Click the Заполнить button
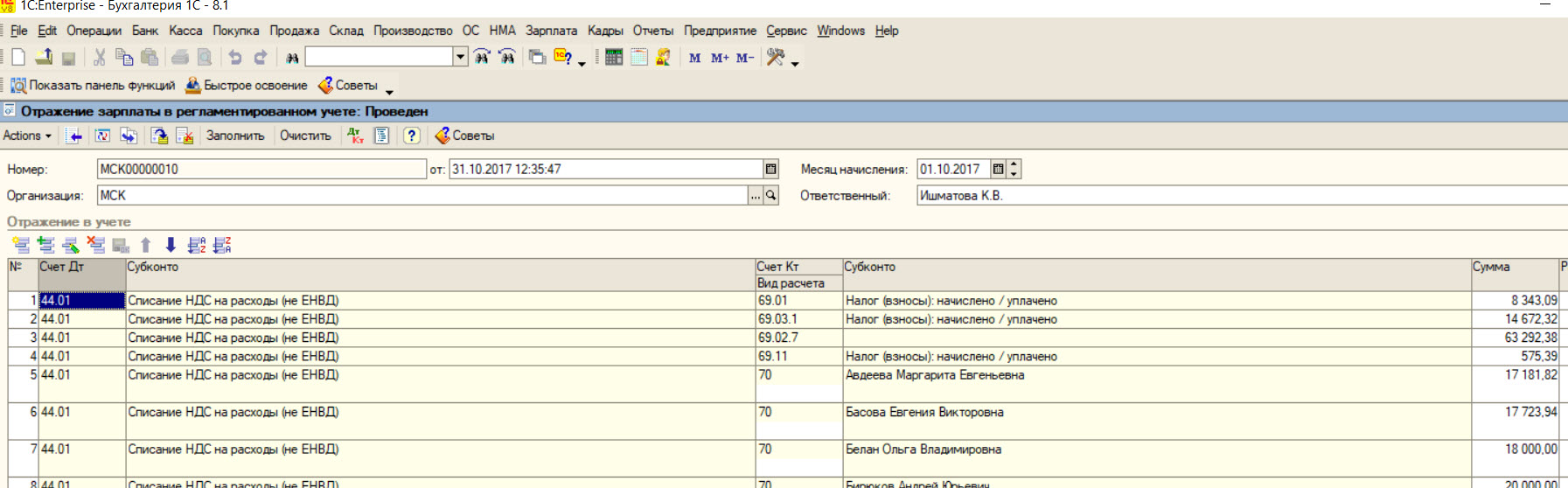Screen dimensions: 1568x488 (x=235, y=136)
